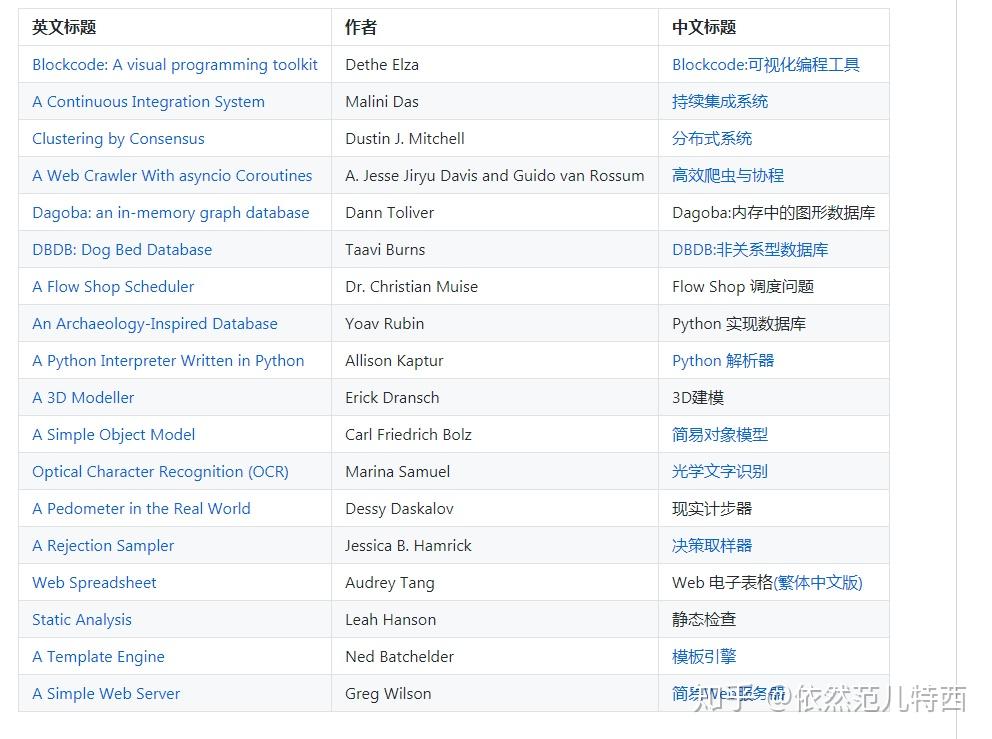Open the 模板引擎 translation link
The width and height of the screenshot is (992, 739).
click(x=704, y=657)
